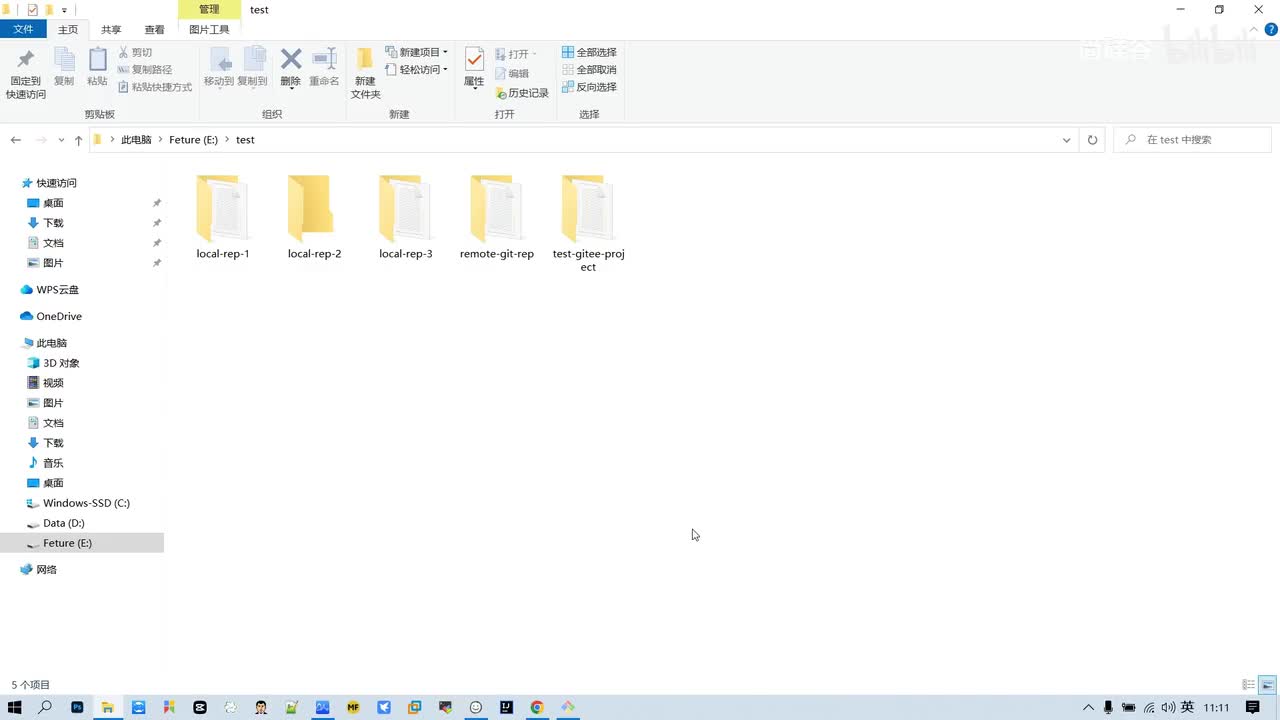Click 反向选择 to invert selection

[589, 87]
